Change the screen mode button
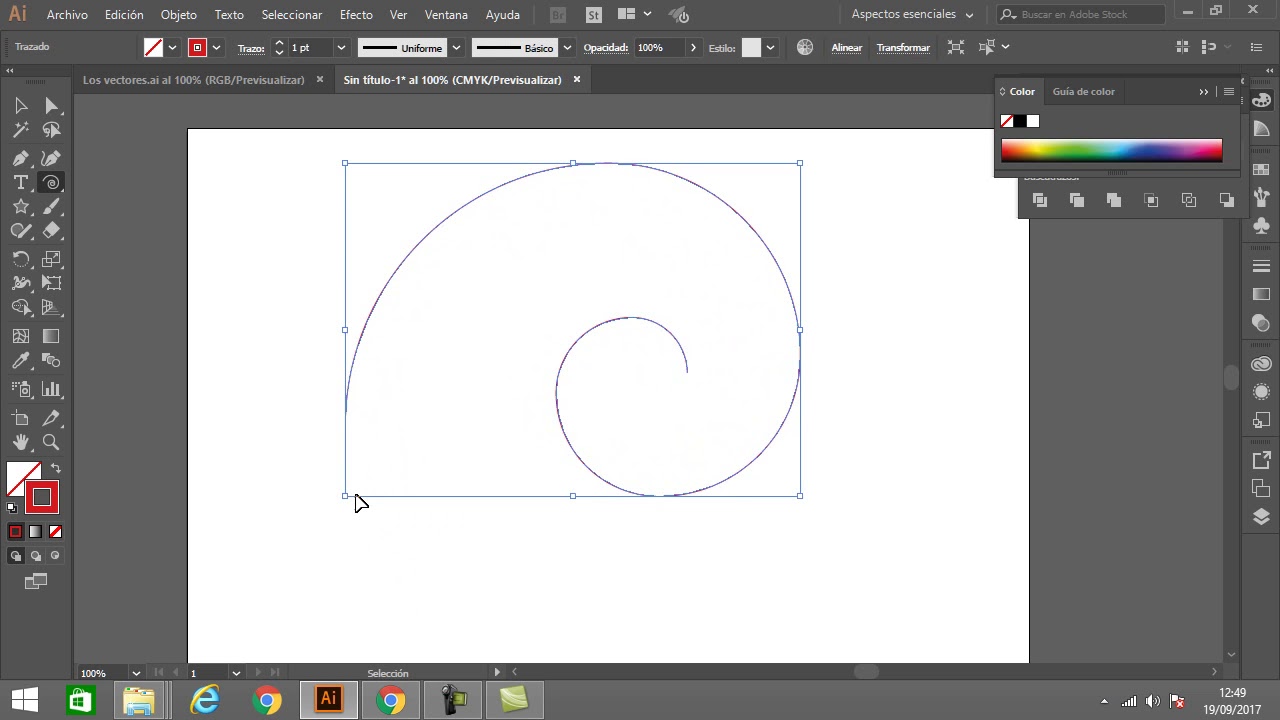1280x720 pixels. [36, 581]
